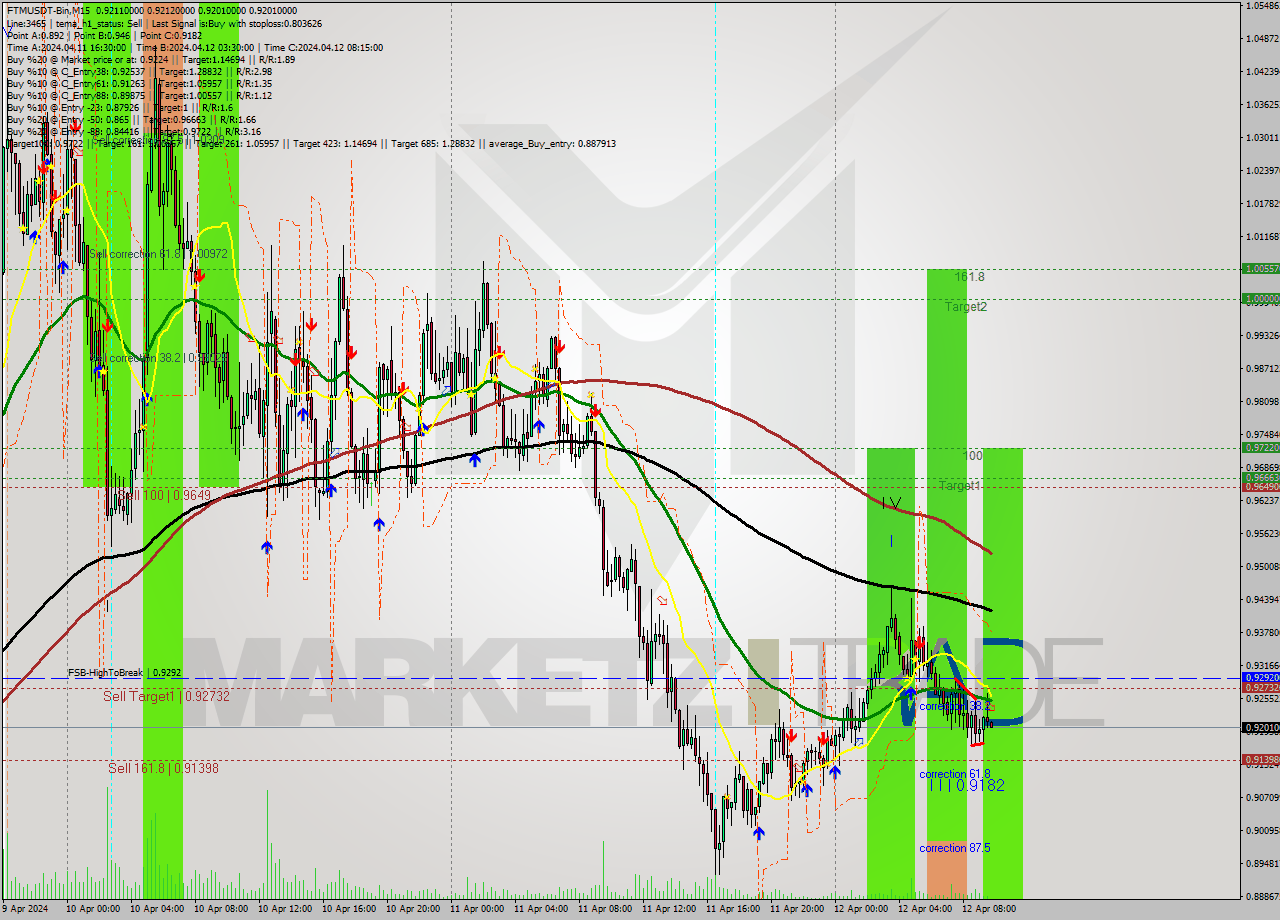Select the Target1 label

(x=959, y=486)
